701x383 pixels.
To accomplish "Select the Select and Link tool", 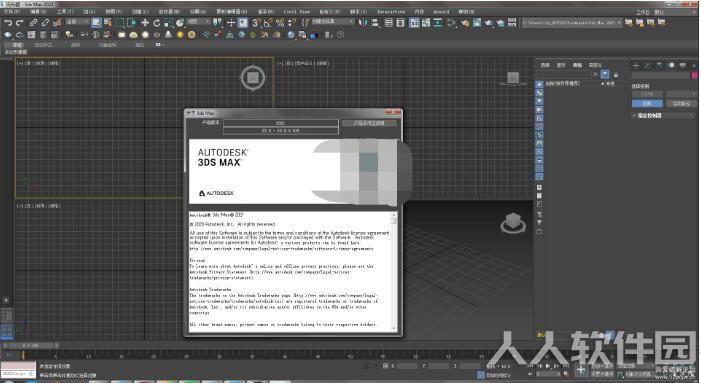I will (34, 23).
